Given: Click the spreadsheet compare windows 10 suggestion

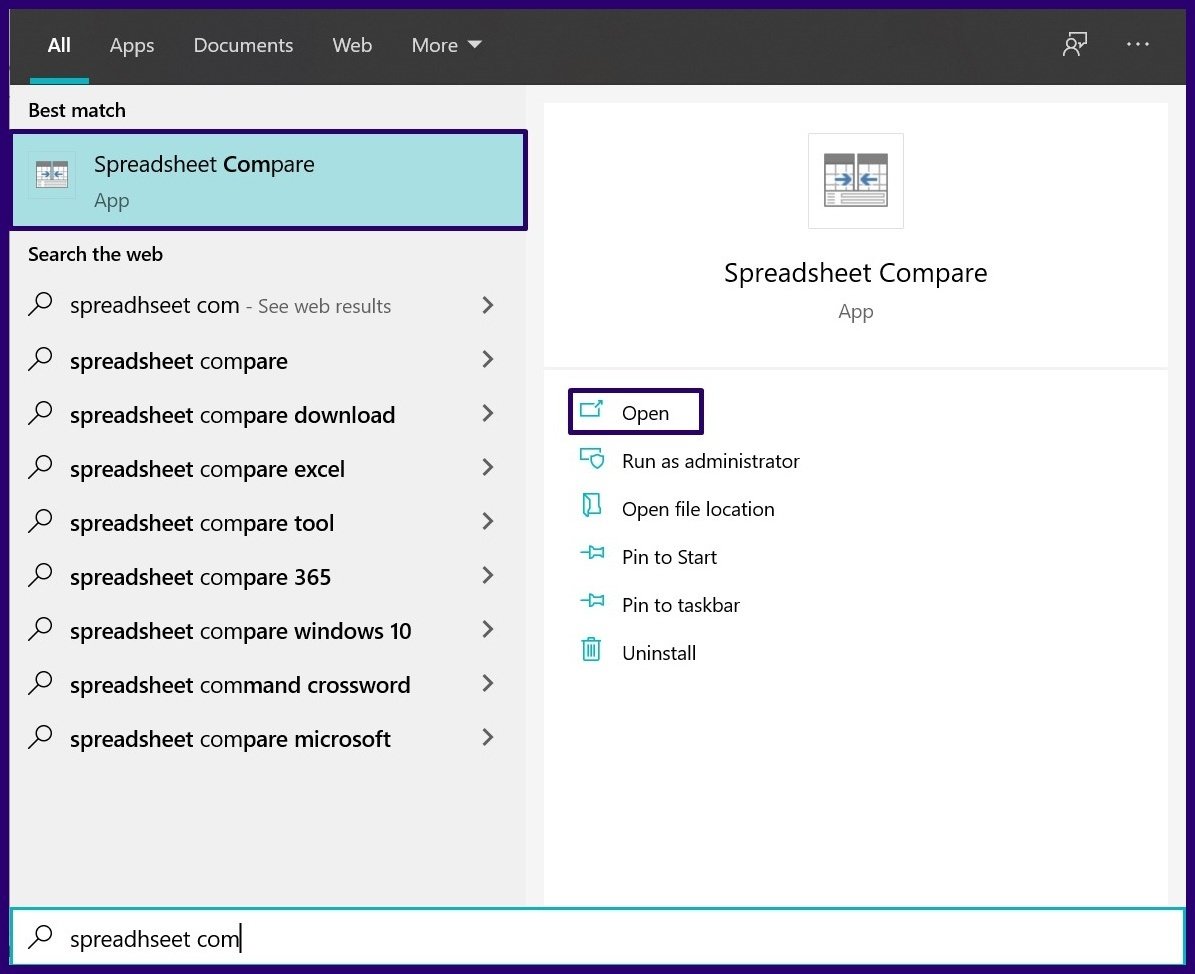Looking at the screenshot, I should 240,630.
